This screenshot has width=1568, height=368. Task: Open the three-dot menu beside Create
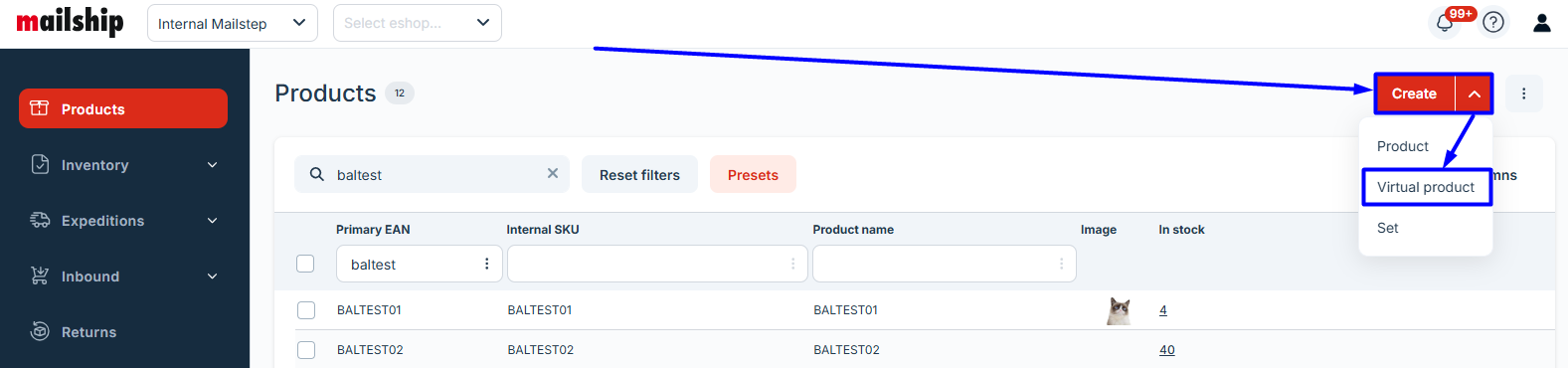pyautogui.click(x=1523, y=93)
